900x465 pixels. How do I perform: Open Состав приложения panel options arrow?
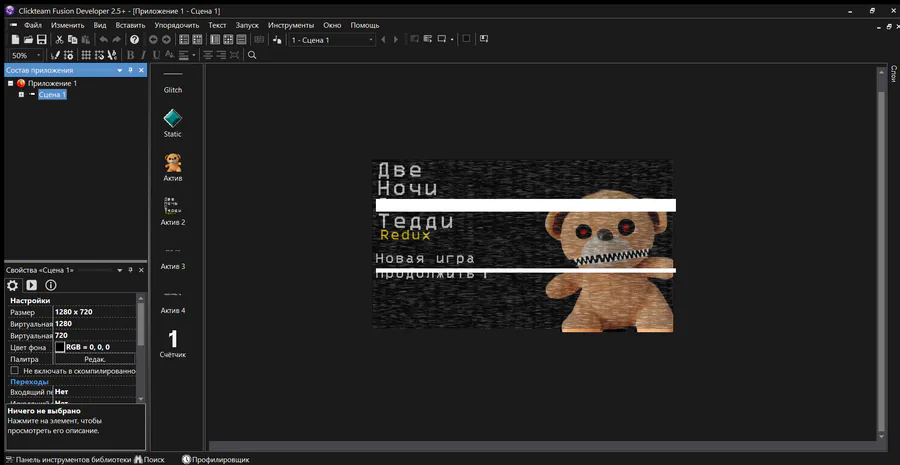[x=119, y=70]
